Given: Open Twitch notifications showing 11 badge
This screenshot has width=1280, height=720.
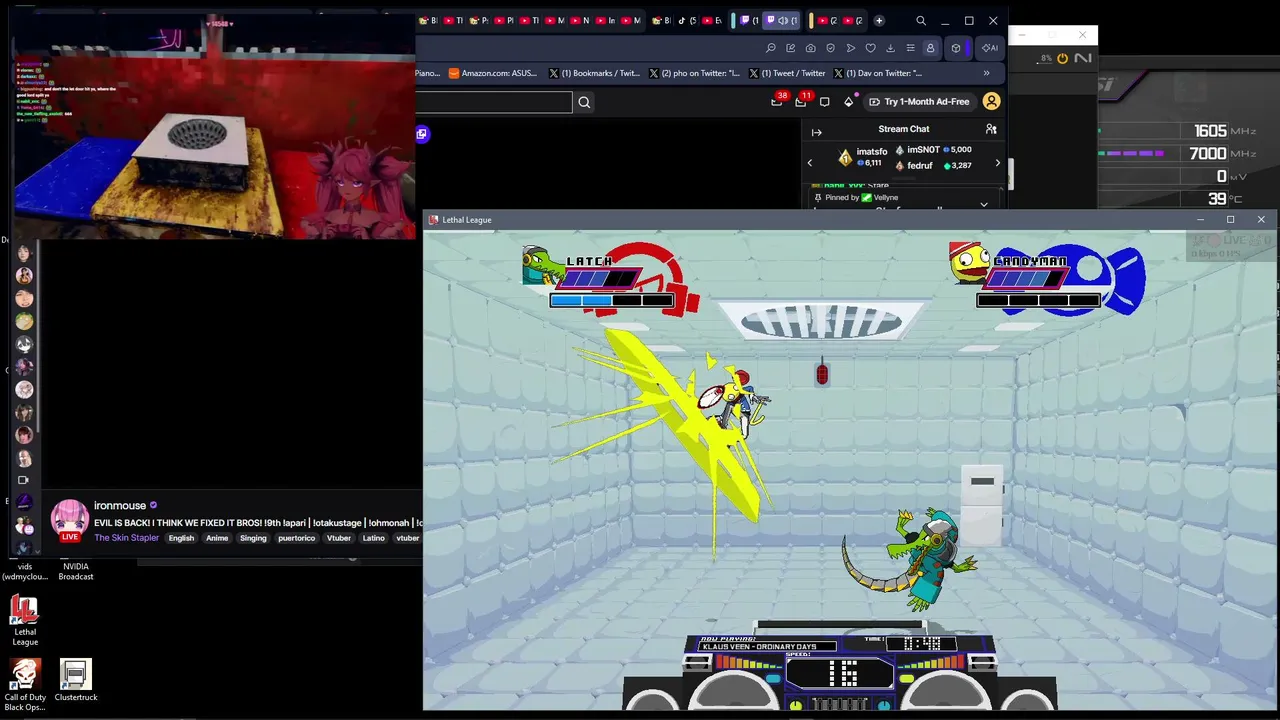Looking at the screenshot, I should click(x=801, y=101).
